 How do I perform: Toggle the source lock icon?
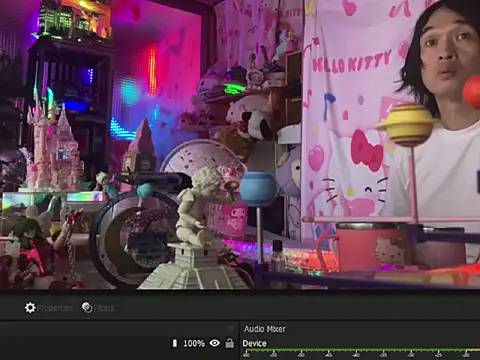(x=230, y=343)
